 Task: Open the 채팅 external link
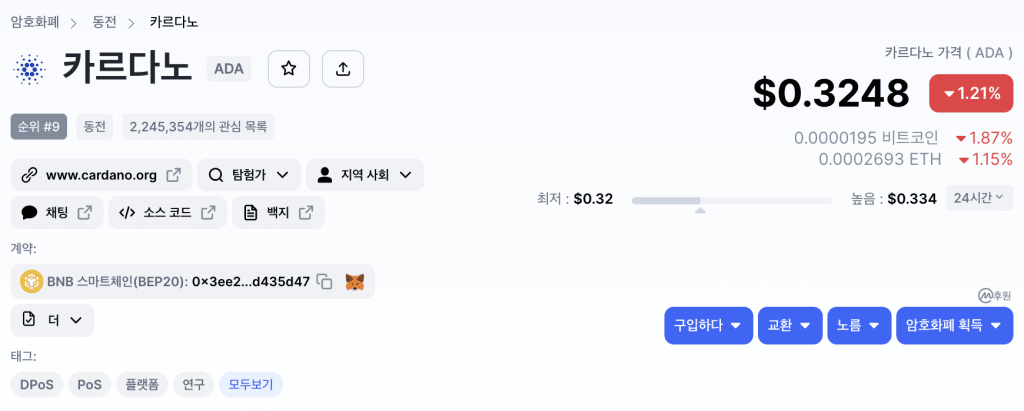tap(57, 212)
